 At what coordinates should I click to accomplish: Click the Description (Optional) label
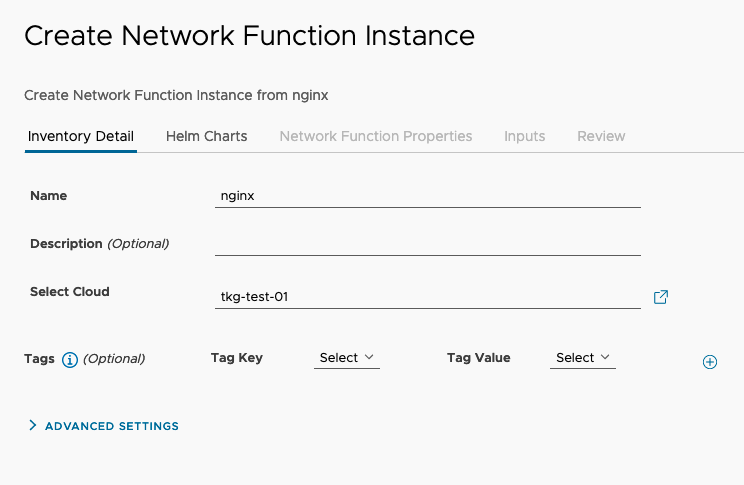pyautogui.click(x=100, y=244)
